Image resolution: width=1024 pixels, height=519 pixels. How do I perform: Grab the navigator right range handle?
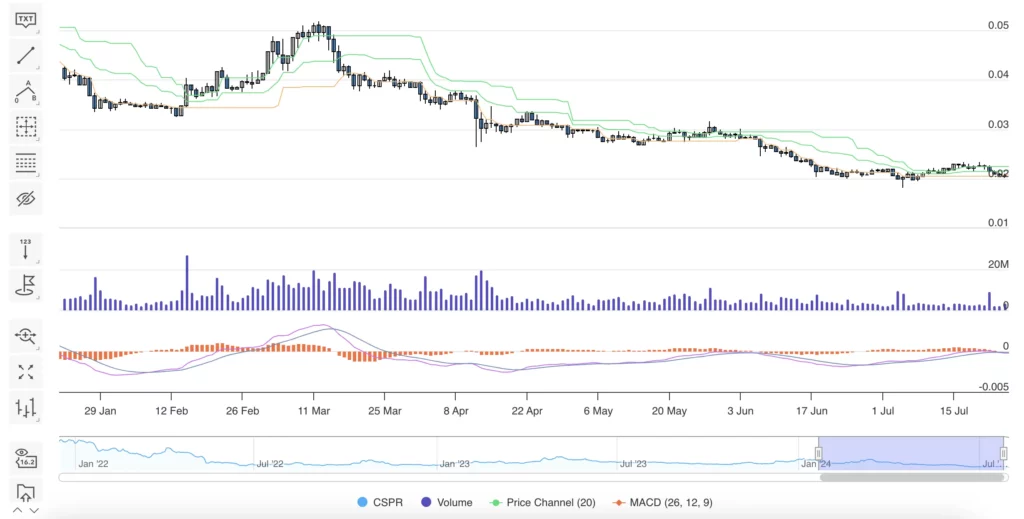tap(1004, 453)
